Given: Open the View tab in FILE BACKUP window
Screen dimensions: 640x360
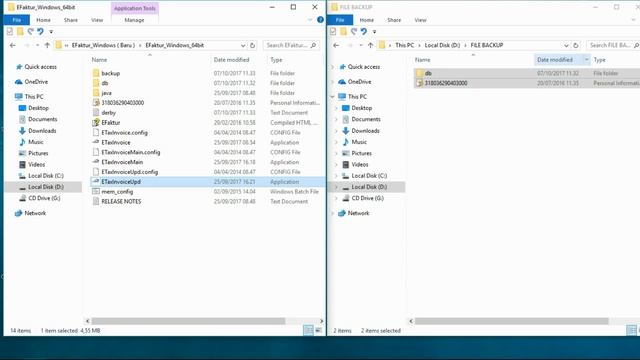Looking at the screenshot, I should [420, 20].
